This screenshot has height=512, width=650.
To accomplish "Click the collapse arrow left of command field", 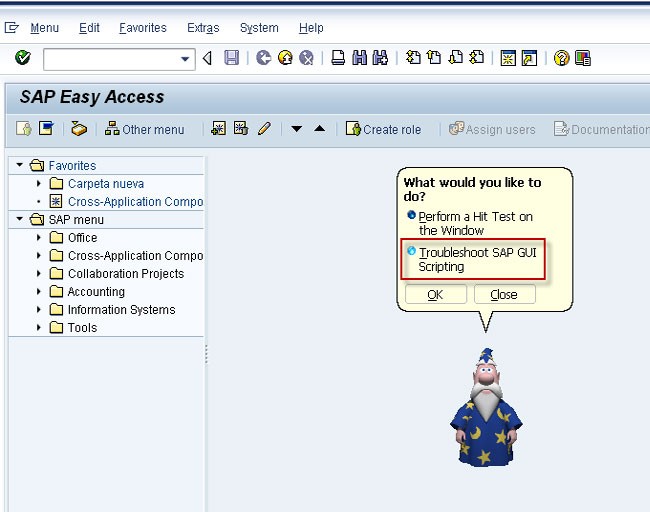I will coord(207,58).
